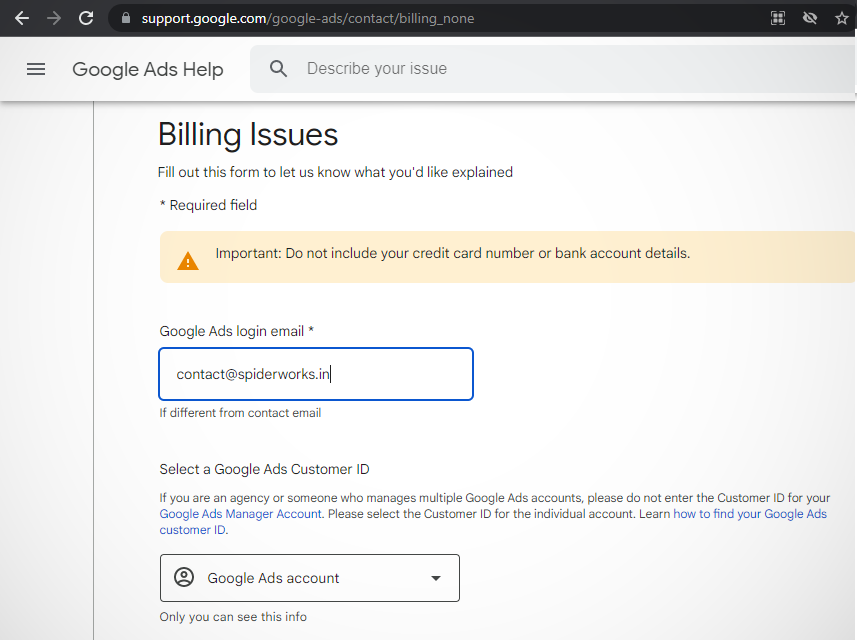Viewport: 857px width, 640px height.
Task: Click the hidden eye icon near the address bar
Action: [x=810, y=17]
